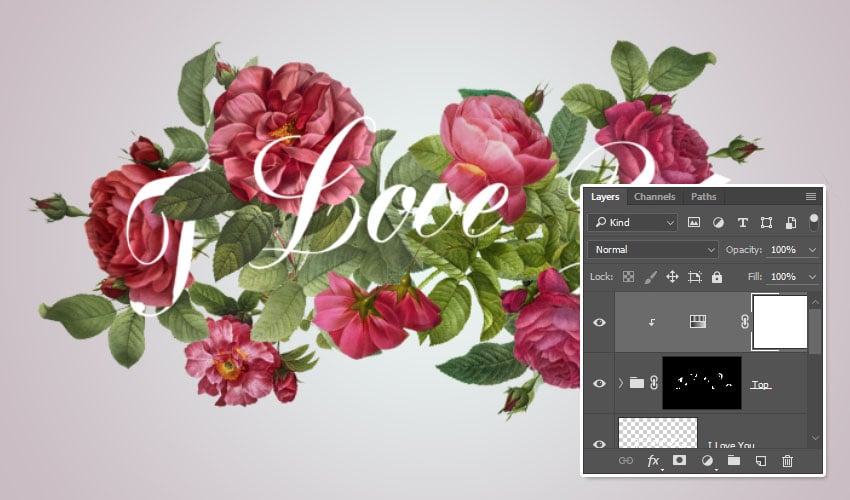Image resolution: width=850 pixels, height=500 pixels.
Task: Filter for shape layers
Action: click(x=766, y=222)
